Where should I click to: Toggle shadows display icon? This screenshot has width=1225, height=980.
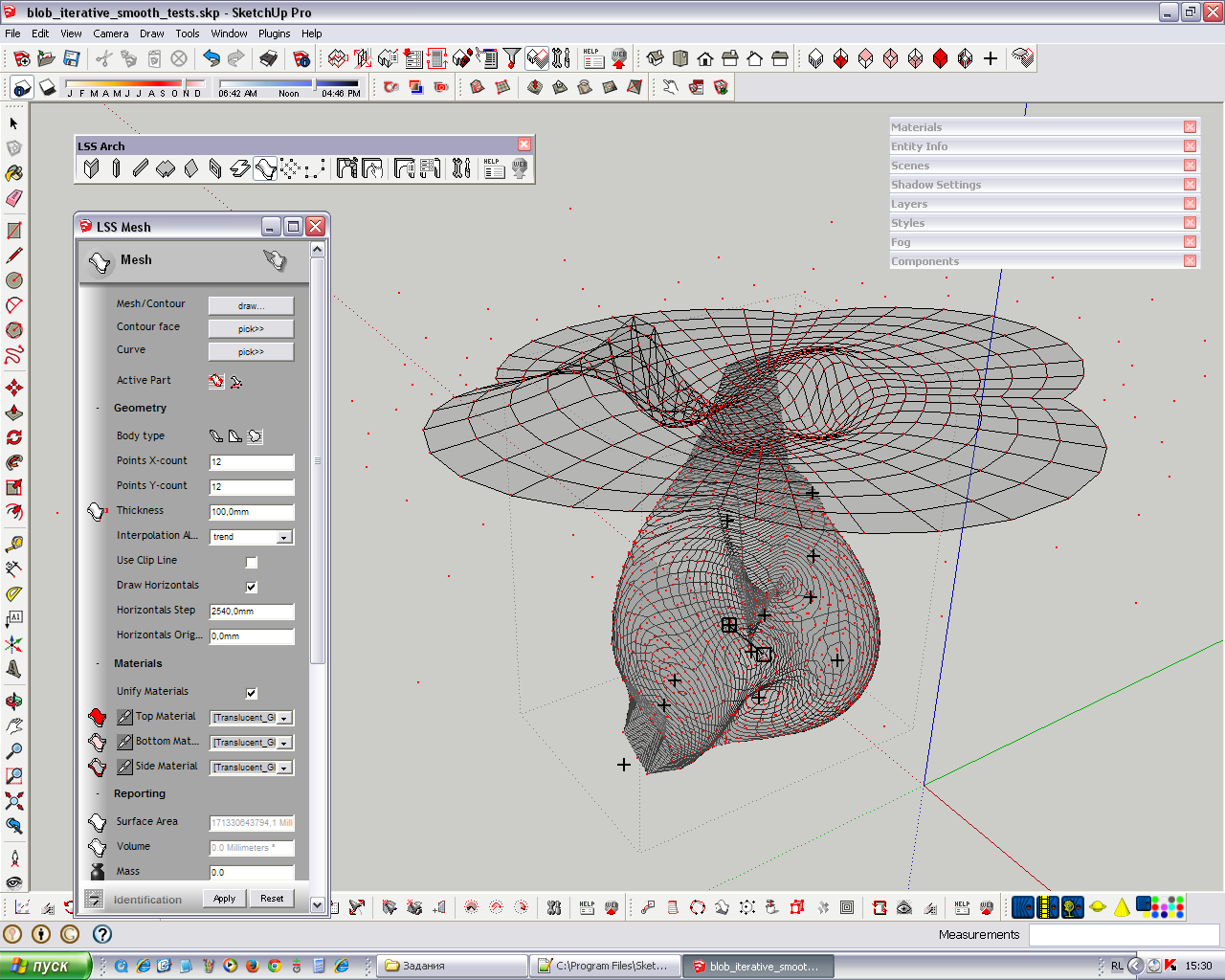point(47,87)
